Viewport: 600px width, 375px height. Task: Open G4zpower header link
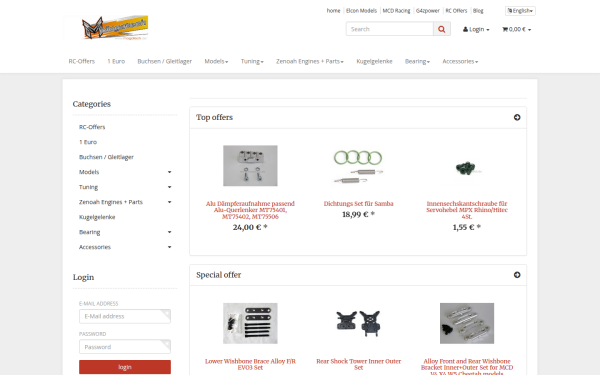tap(428, 11)
